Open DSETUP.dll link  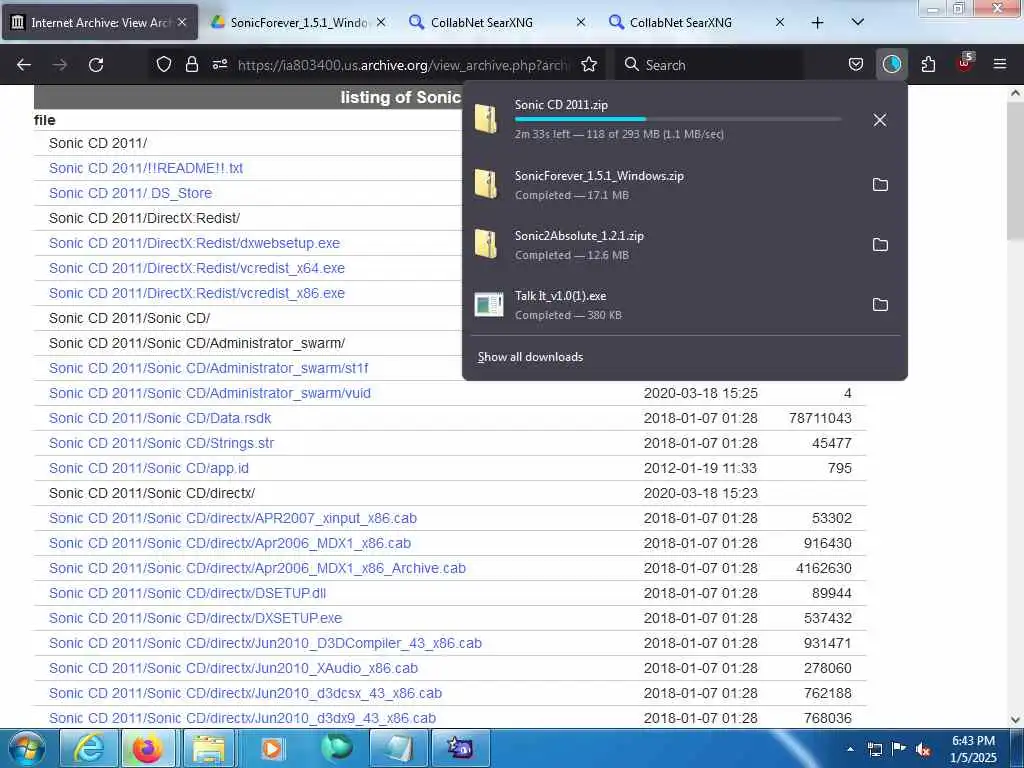[187, 594]
